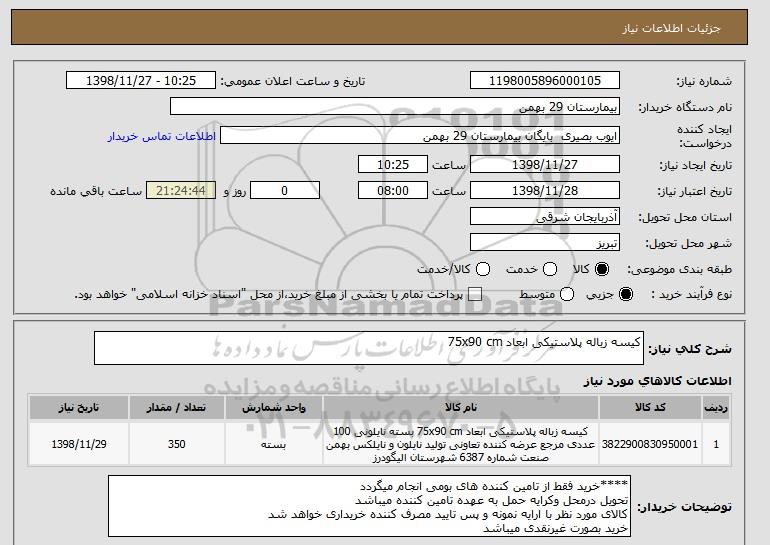Click the request creator field ایوب بصیری

click(x=420, y=136)
